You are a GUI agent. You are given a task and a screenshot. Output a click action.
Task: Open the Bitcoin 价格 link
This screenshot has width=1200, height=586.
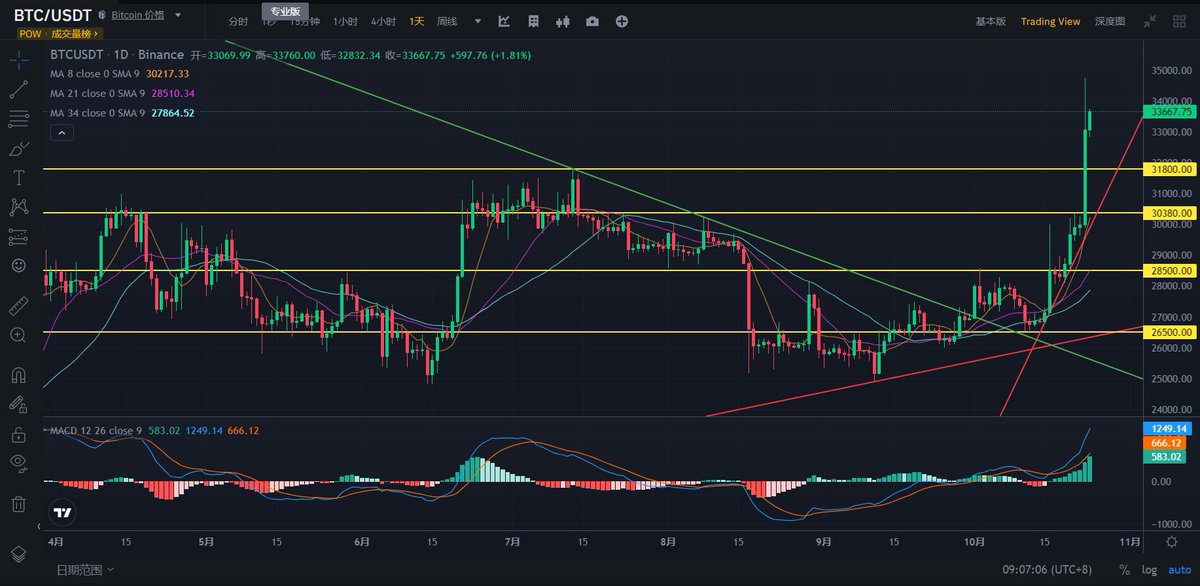pos(139,16)
